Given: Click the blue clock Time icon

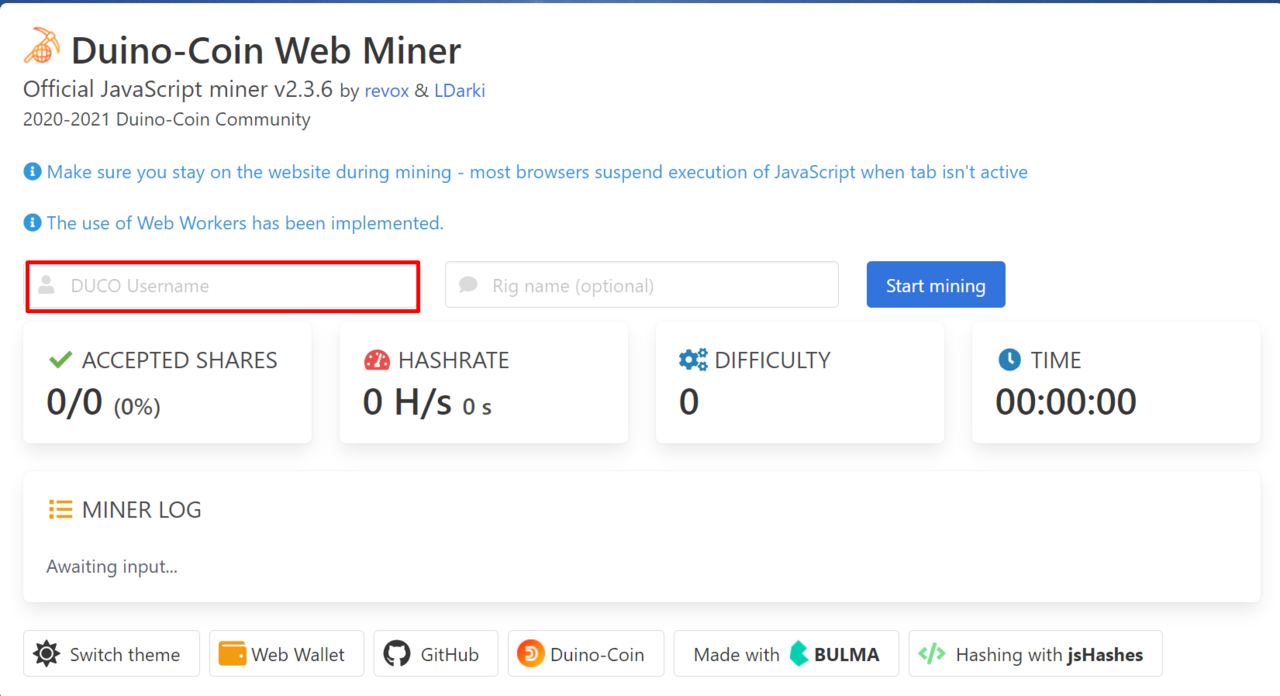Looking at the screenshot, I should click(x=1009, y=359).
